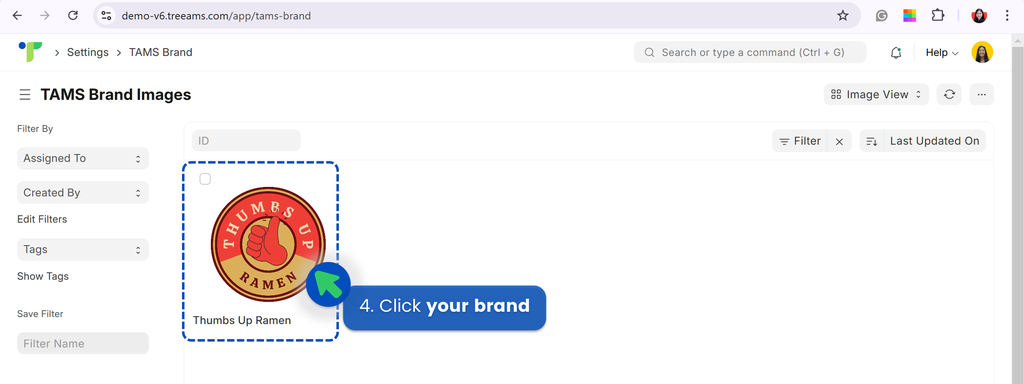Viewport: 1024px width, 384px height.
Task: Tick the Thumbs Up Ramen checkbox
Action: [205, 179]
